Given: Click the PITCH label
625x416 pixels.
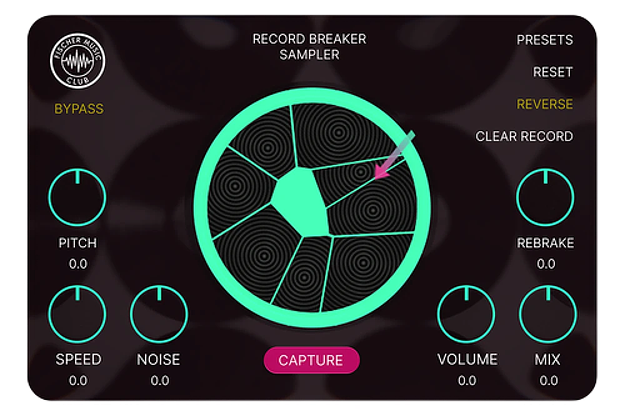Looking at the screenshot, I should pyautogui.click(x=78, y=243).
